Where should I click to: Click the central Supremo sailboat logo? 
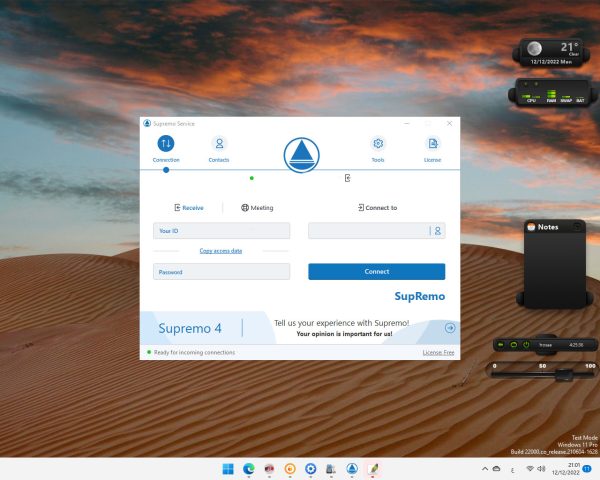(302, 155)
